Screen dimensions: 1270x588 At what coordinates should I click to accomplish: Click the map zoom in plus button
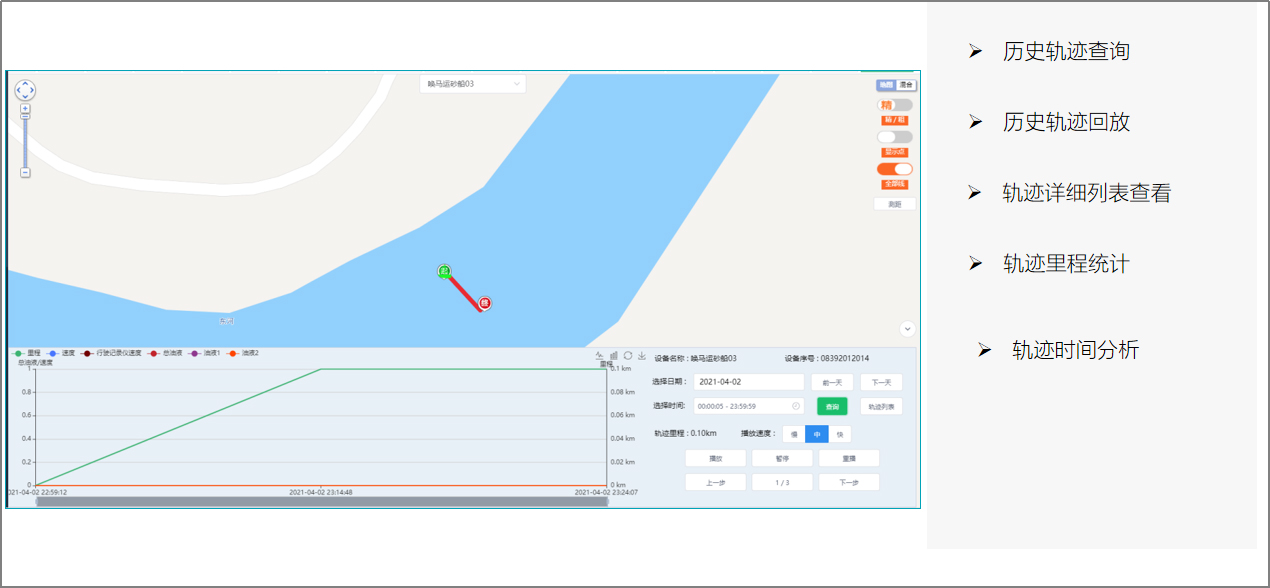(x=25, y=108)
